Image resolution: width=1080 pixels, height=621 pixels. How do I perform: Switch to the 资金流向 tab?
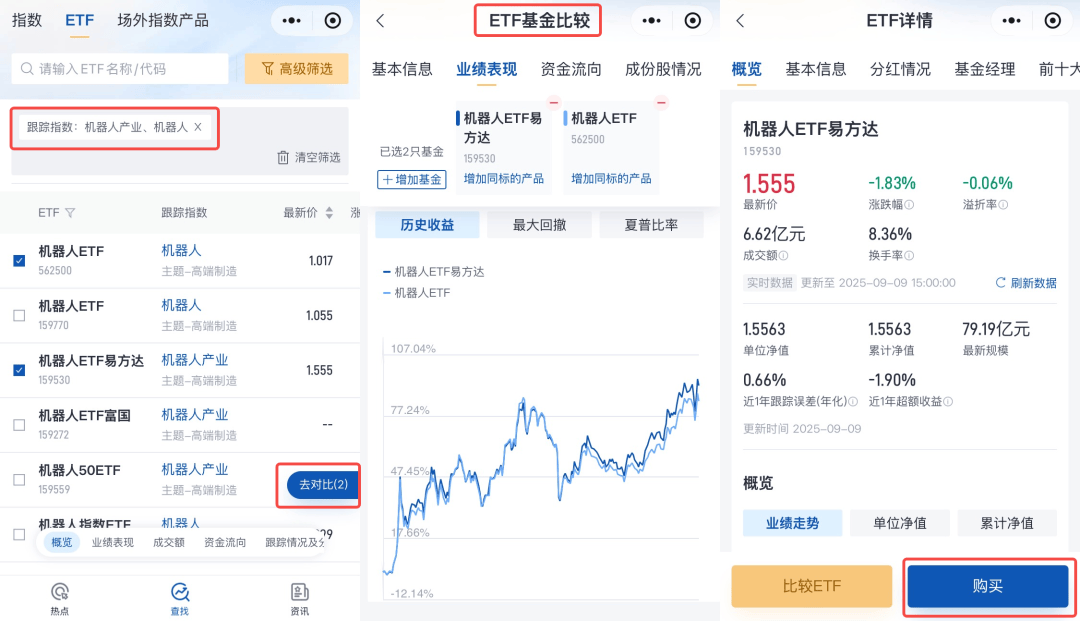coord(571,69)
